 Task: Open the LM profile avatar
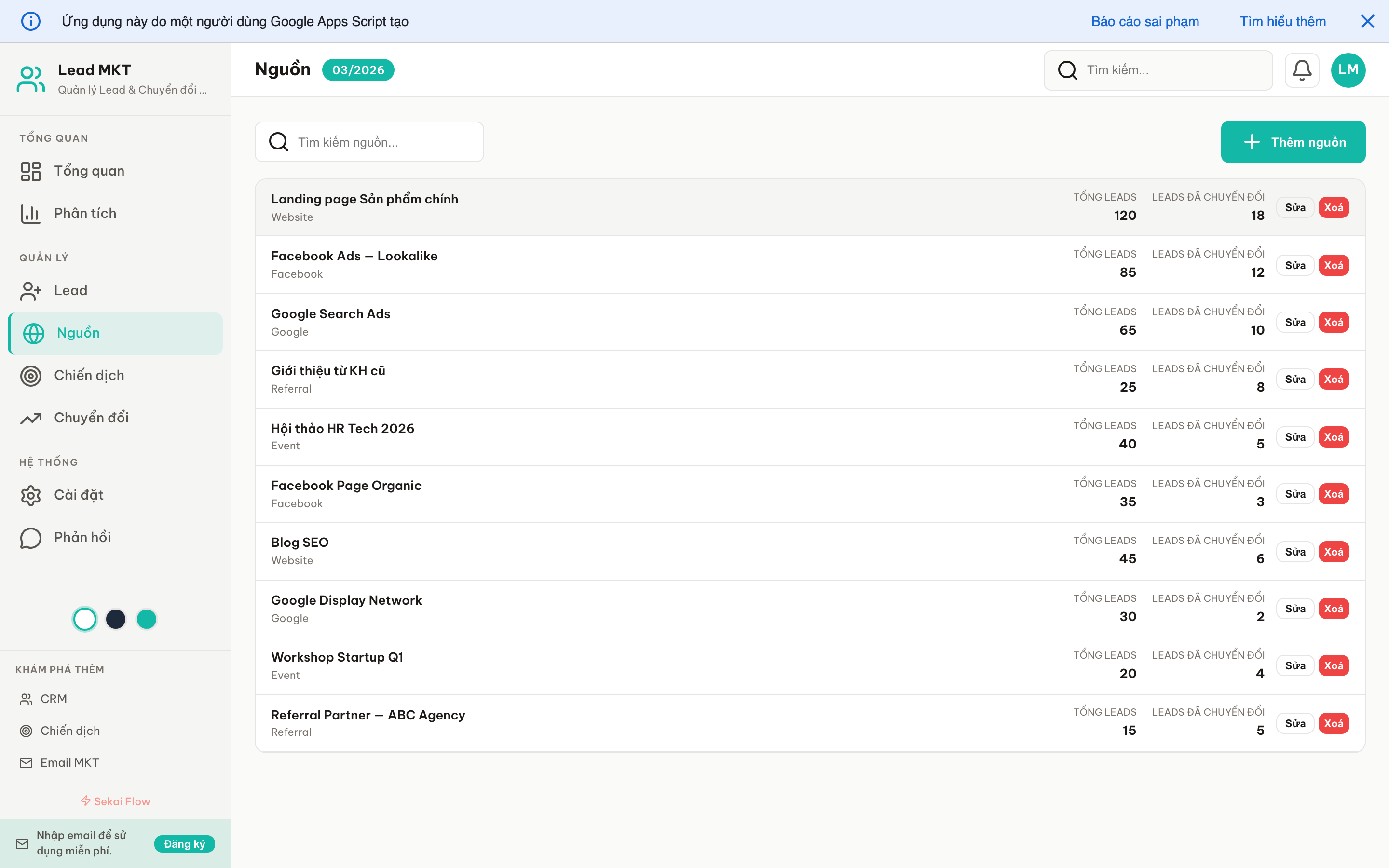[1348, 70]
